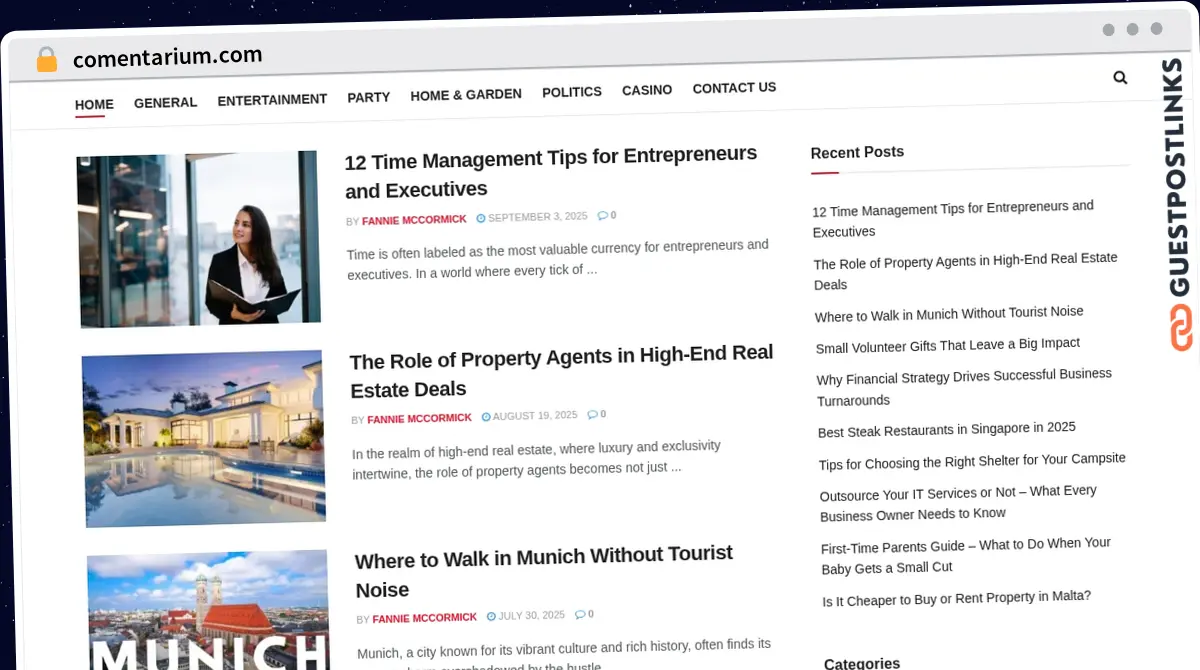Image resolution: width=1200 pixels, height=670 pixels.
Task: Open the CONTACT US page
Action: point(734,88)
